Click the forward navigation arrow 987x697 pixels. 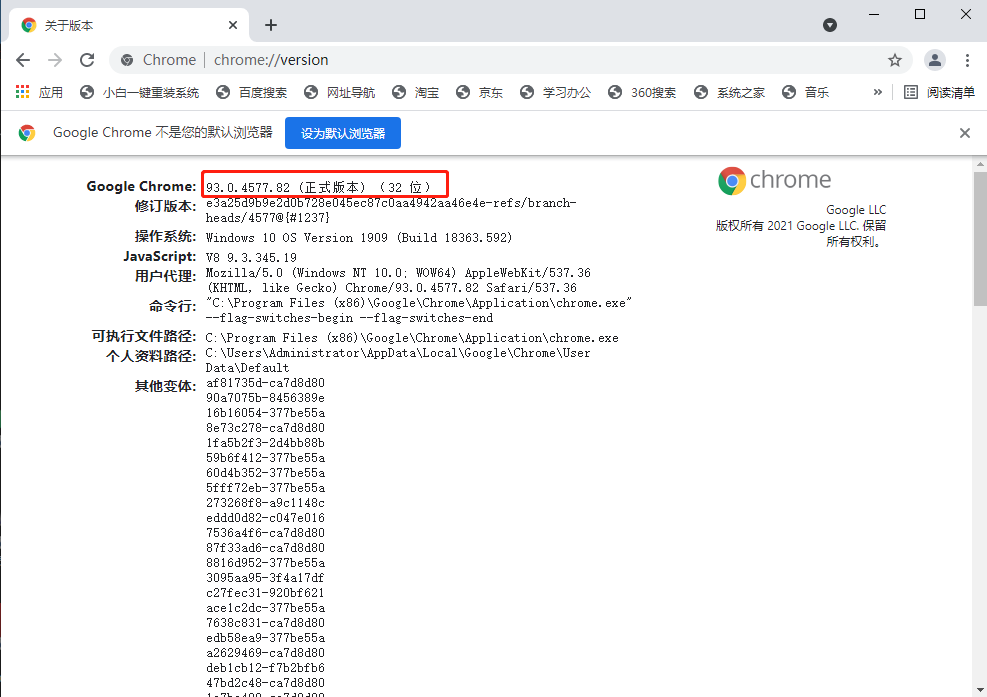(x=55, y=60)
